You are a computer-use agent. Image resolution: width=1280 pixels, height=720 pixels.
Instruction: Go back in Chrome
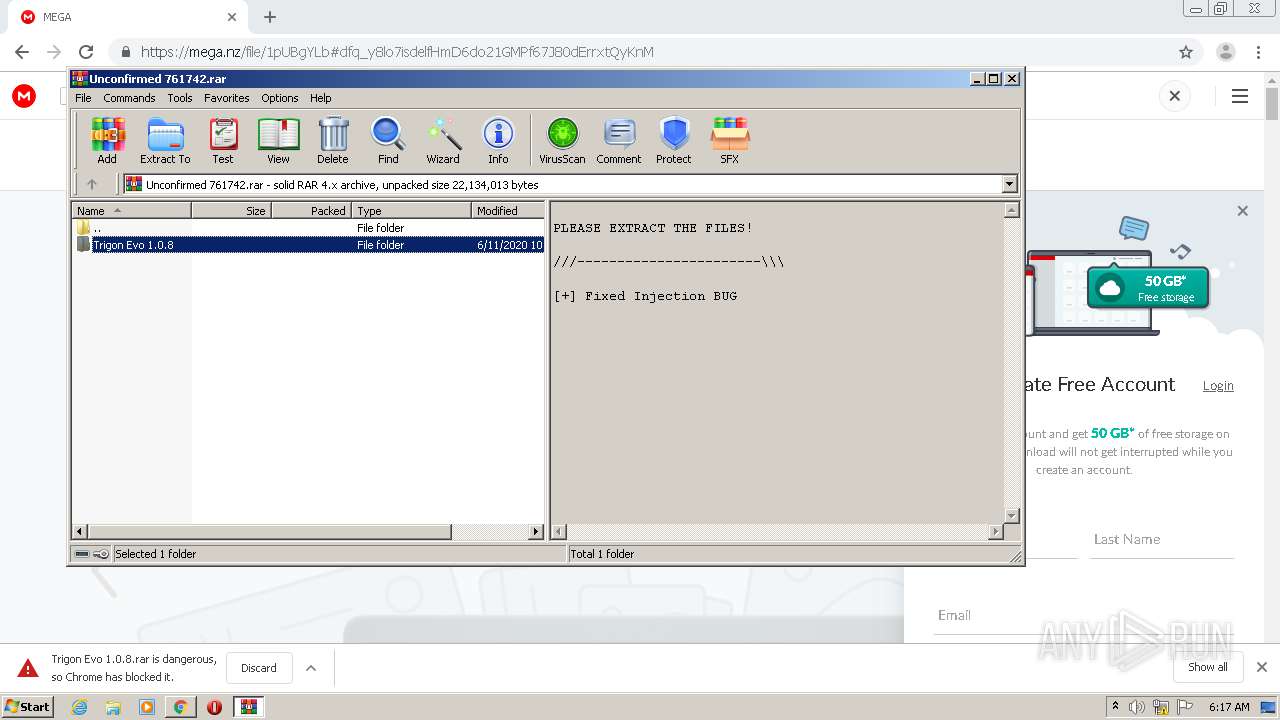point(22,52)
